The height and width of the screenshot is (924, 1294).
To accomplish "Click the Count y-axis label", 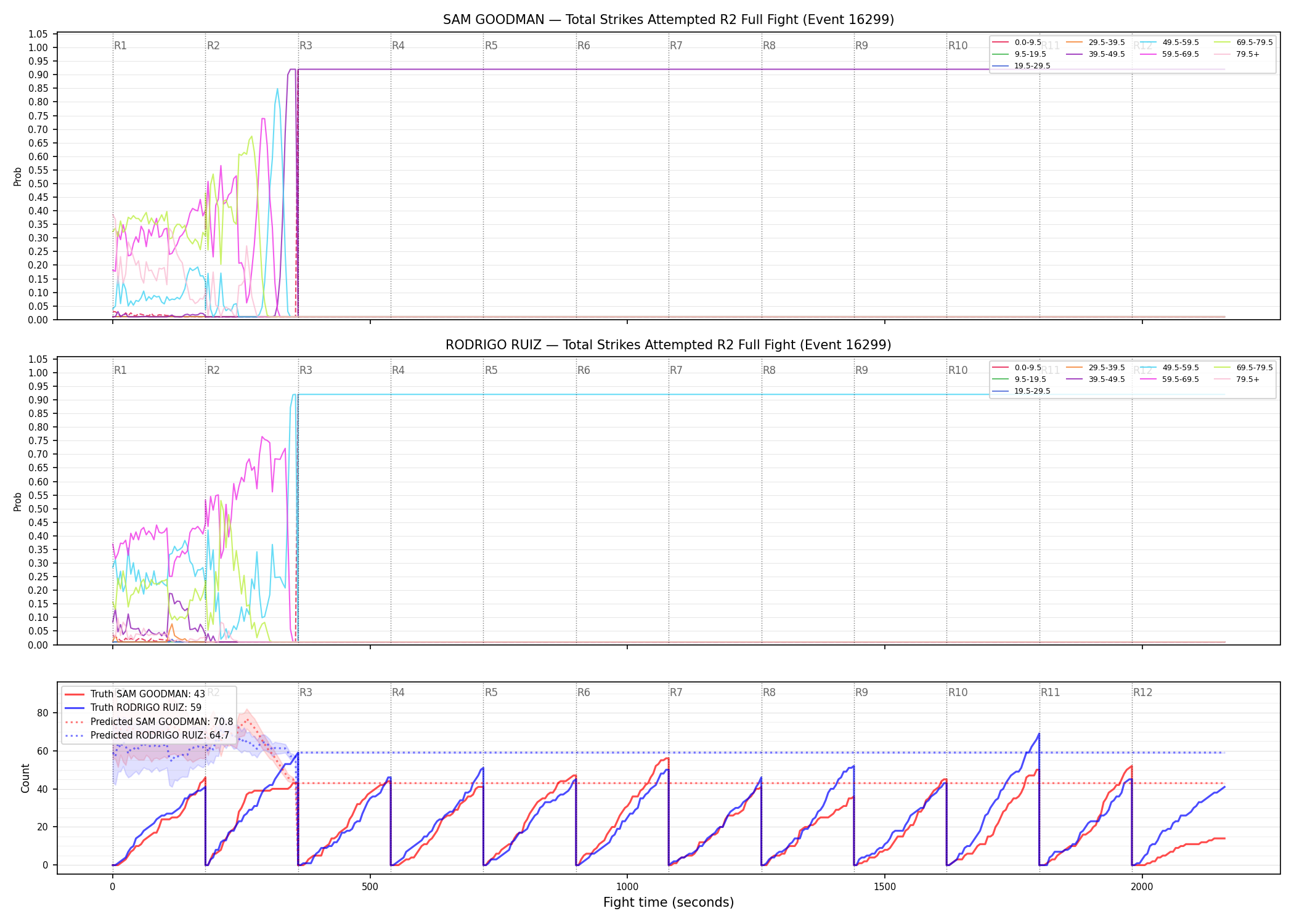I will click(x=25, y=778).
